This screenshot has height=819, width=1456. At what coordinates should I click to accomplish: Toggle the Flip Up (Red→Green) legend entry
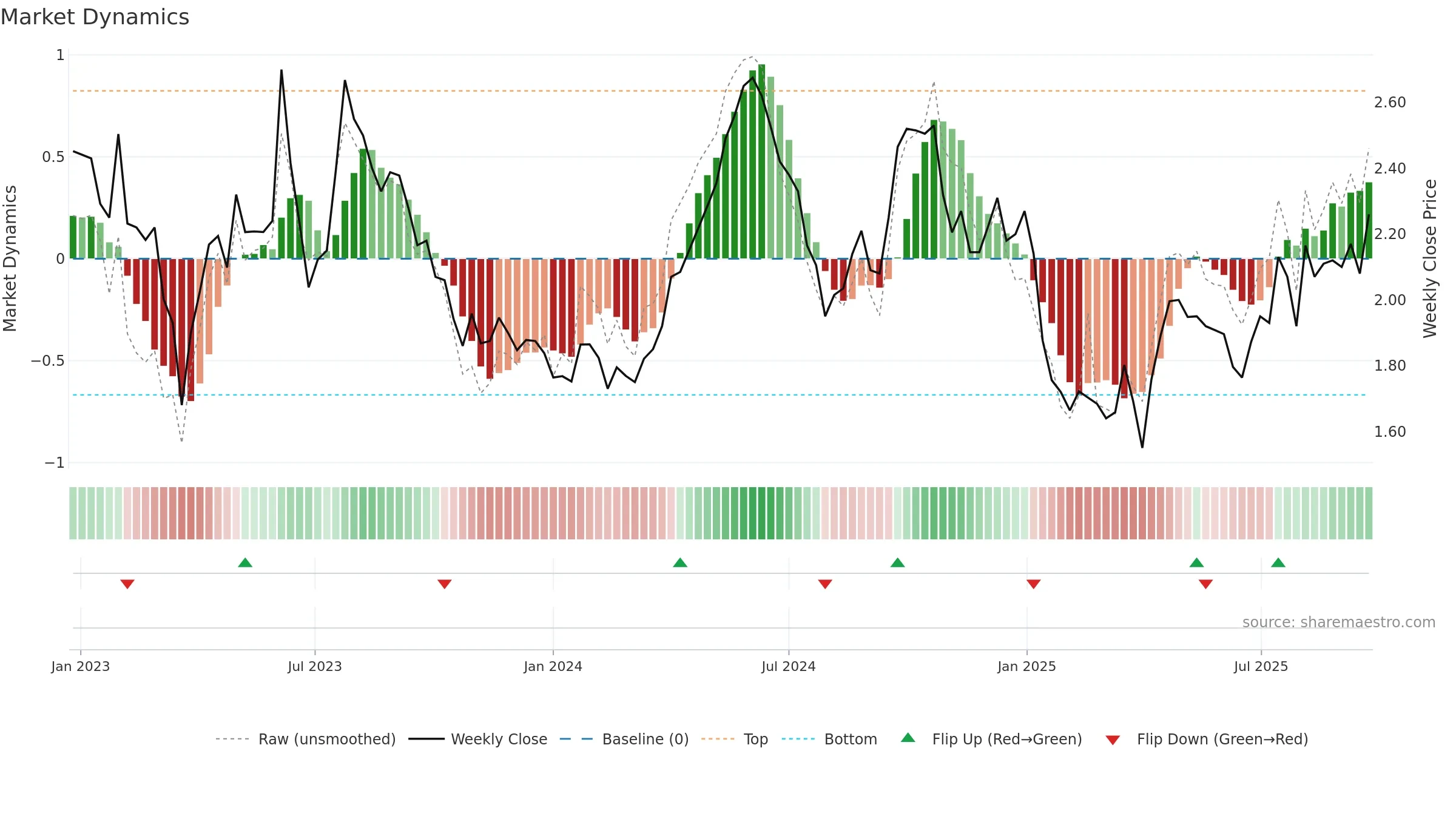coord(991,739)
